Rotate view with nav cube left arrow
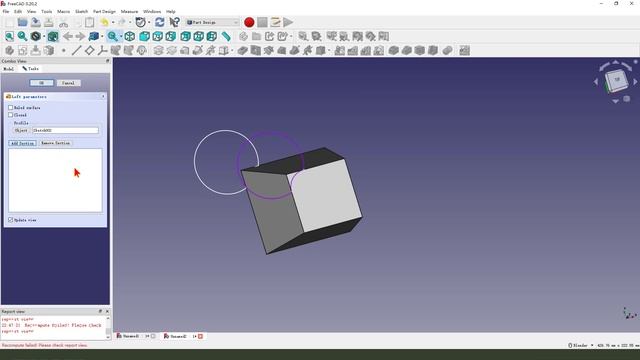 (x=596, y=82)
